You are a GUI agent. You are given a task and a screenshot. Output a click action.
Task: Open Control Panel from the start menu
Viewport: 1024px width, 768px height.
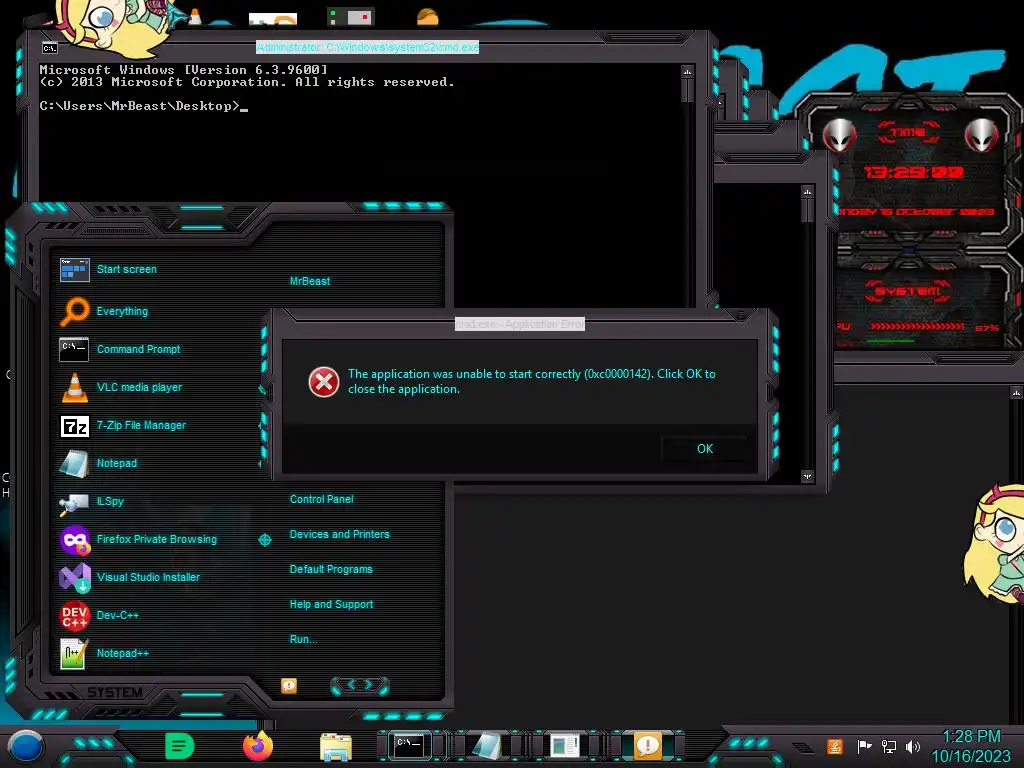[x=321, y=499]
